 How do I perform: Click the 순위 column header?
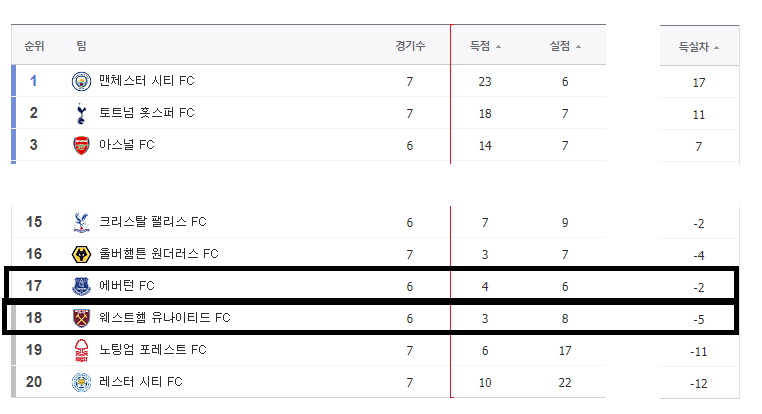pos(34,46)
